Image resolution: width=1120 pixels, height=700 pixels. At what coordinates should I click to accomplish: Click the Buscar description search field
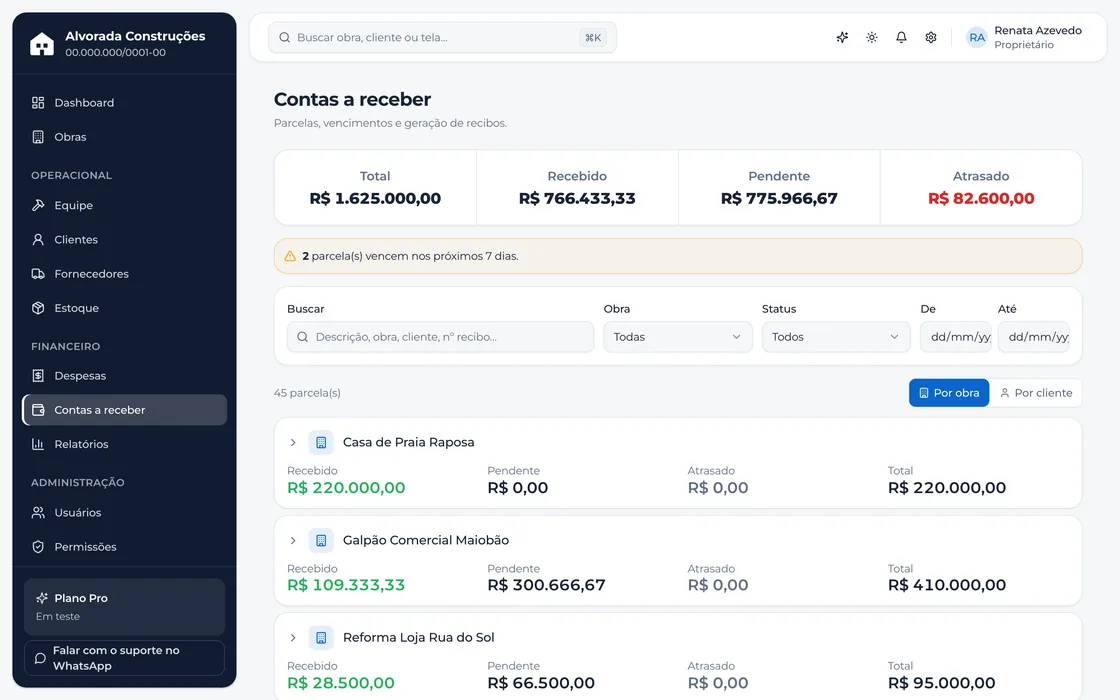(440, 337)
